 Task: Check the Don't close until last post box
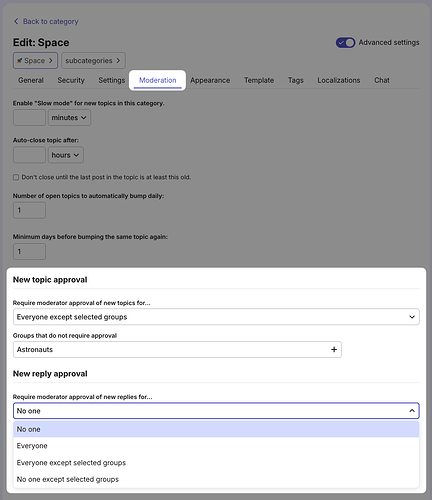coord(16,177)
